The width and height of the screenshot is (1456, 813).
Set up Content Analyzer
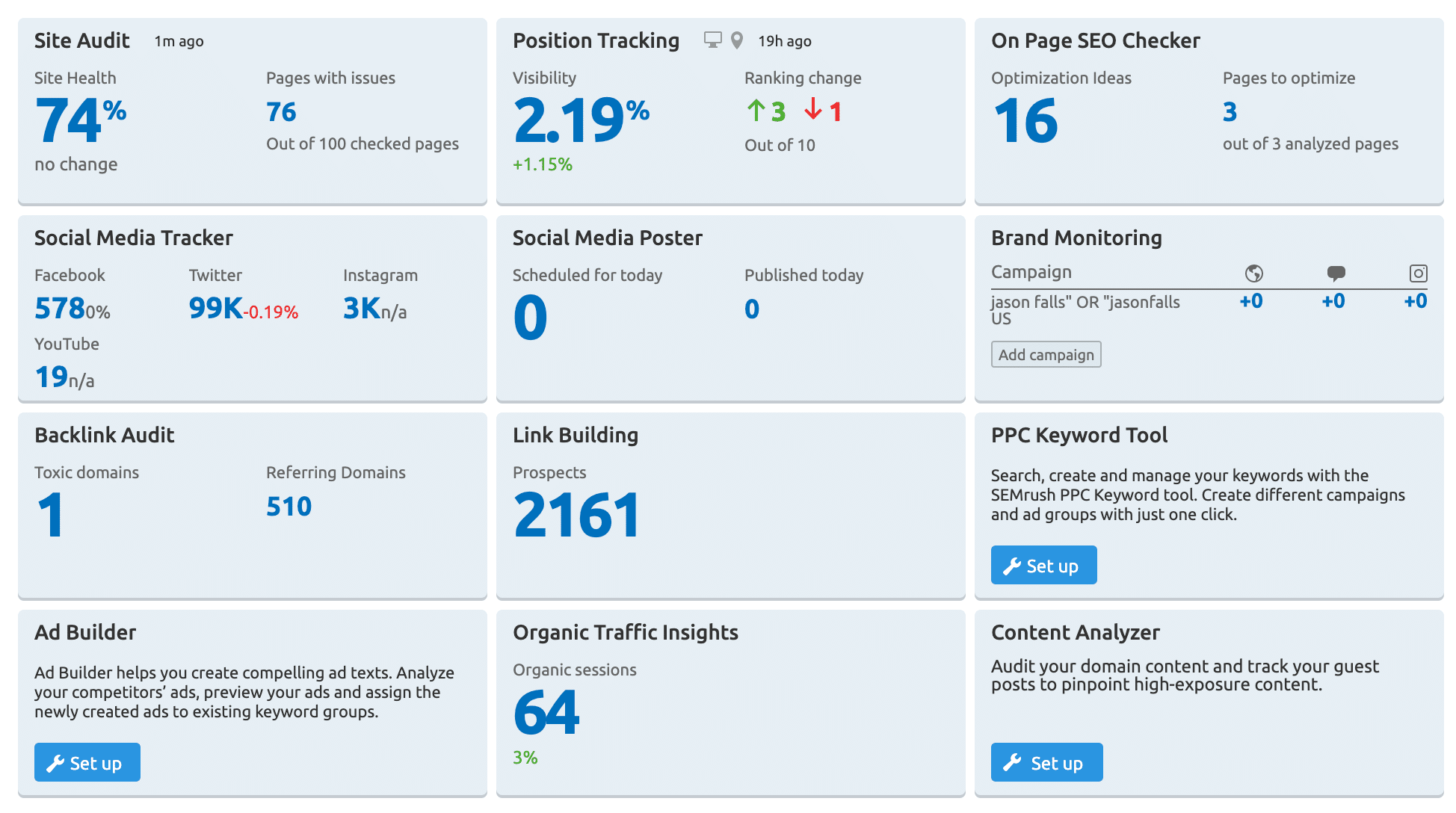[x=1046, y=763]
